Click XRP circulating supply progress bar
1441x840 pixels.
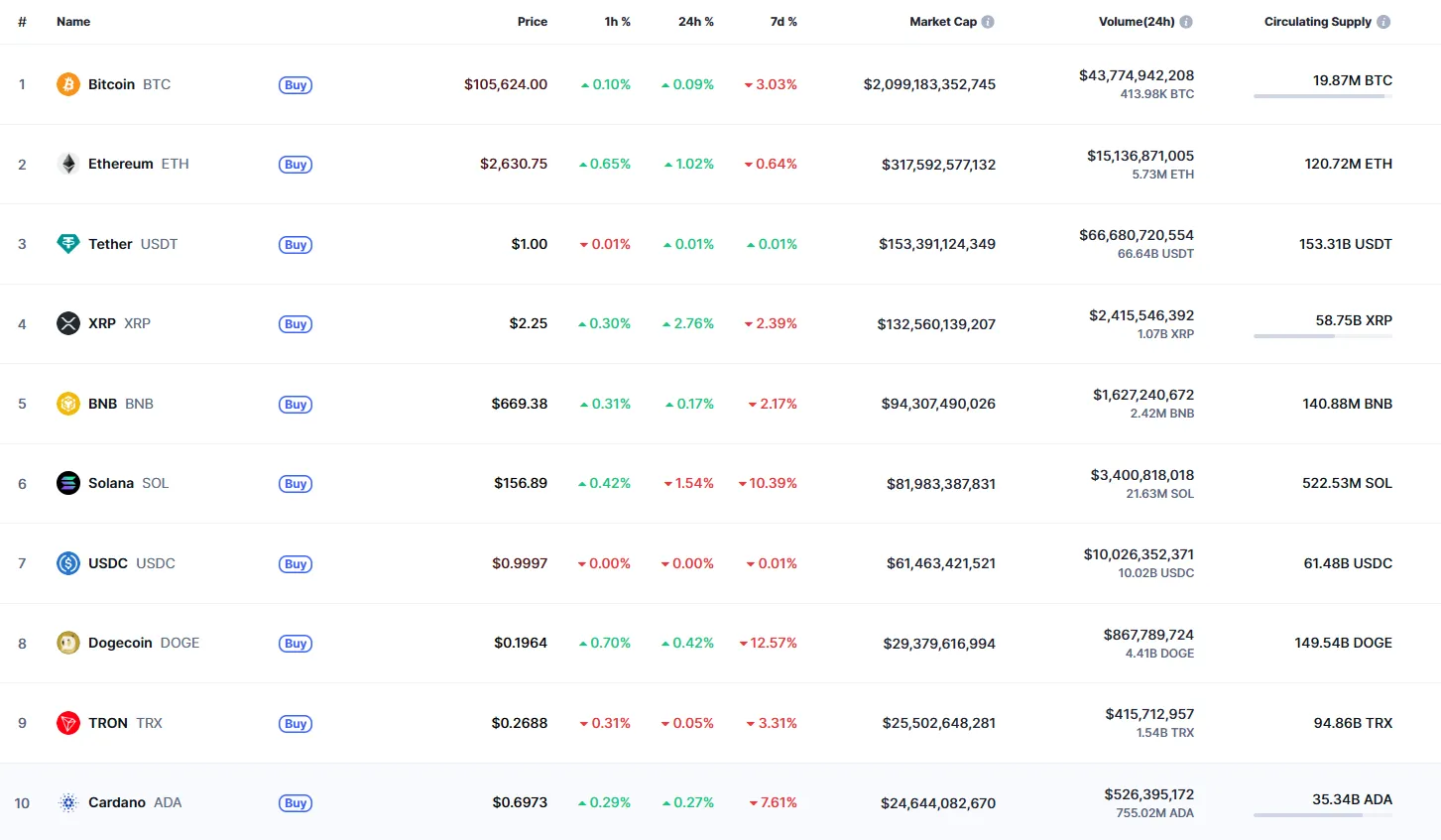pyautogui.click(x=1323, y=336)
